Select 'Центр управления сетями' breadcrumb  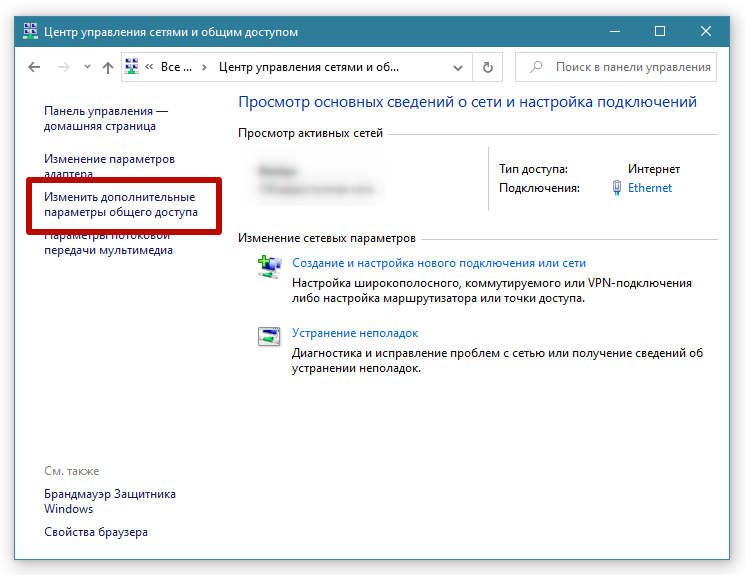(308, 68)
